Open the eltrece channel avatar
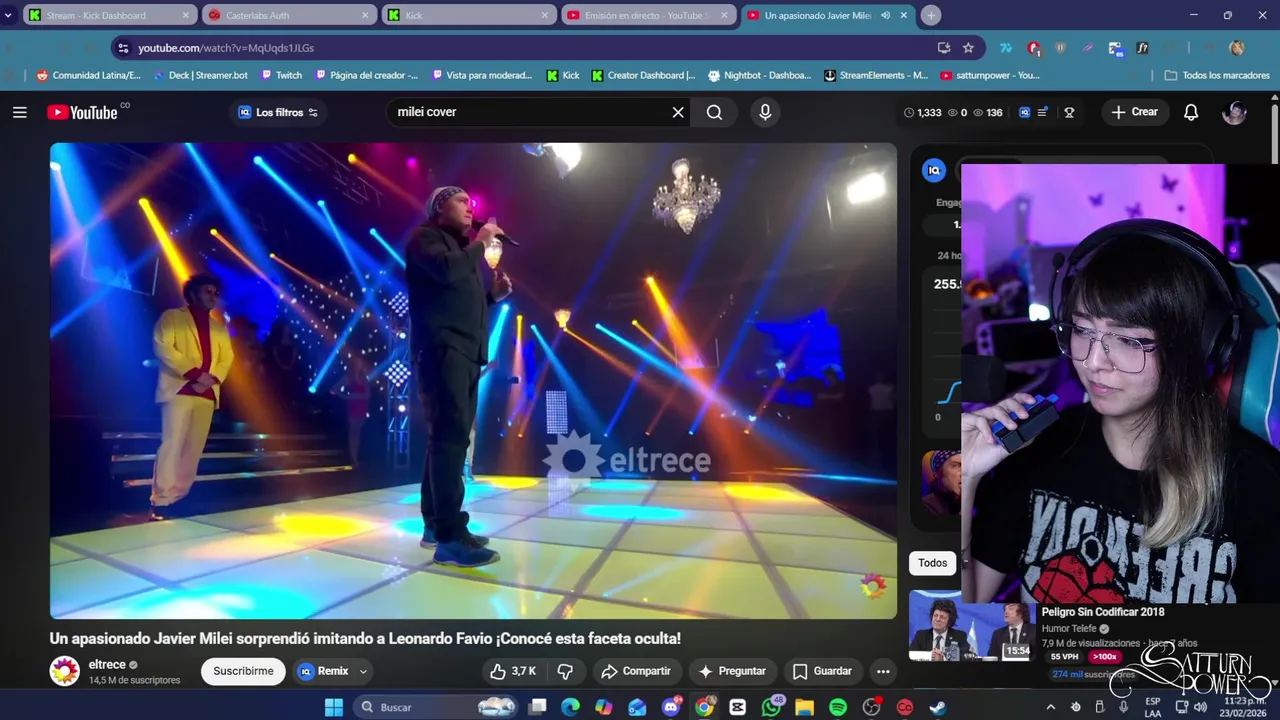Viewport: 1280px width, 720px height. click(65, 671)
